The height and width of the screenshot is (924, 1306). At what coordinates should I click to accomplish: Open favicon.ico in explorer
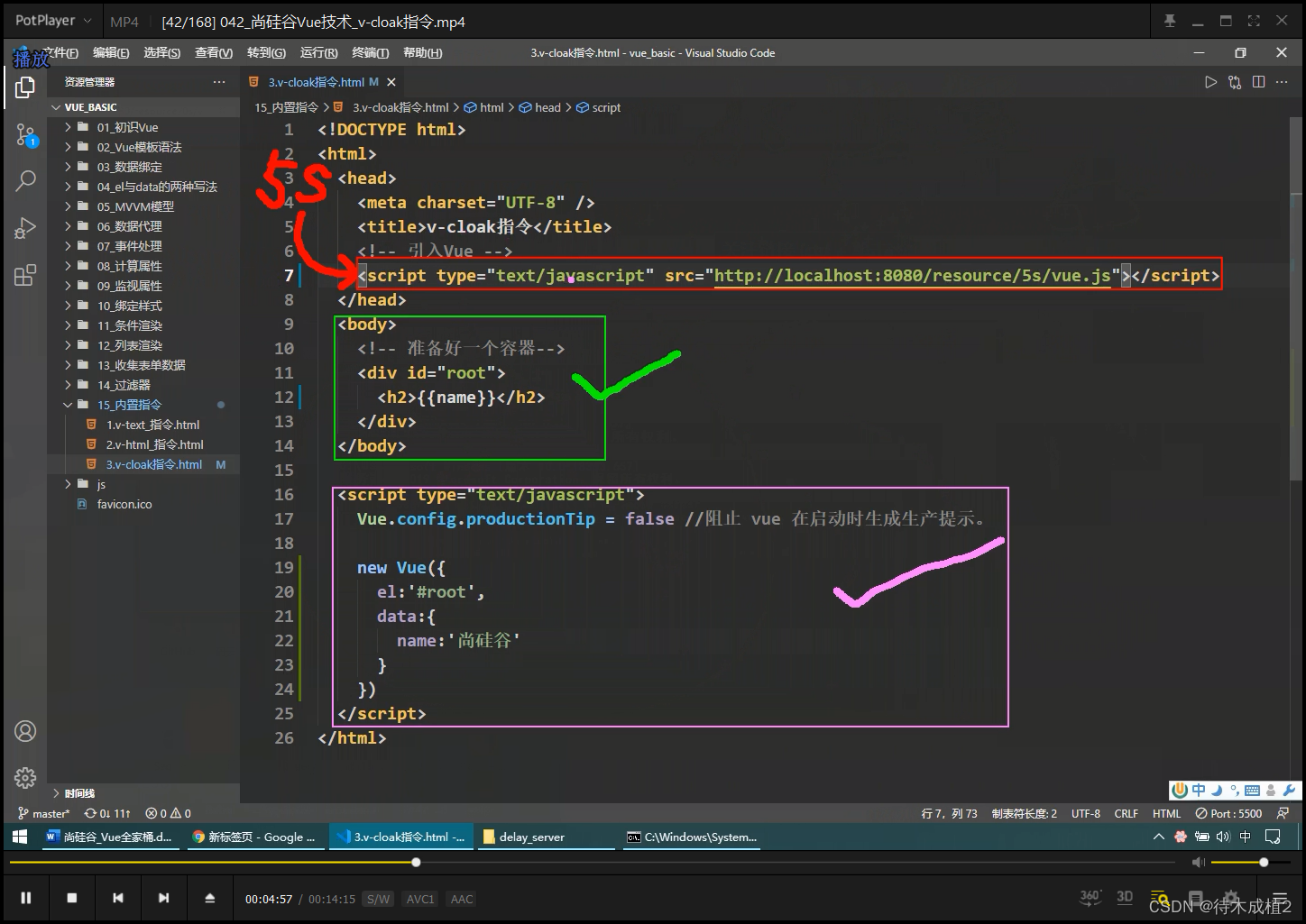[x=124, y=504]
